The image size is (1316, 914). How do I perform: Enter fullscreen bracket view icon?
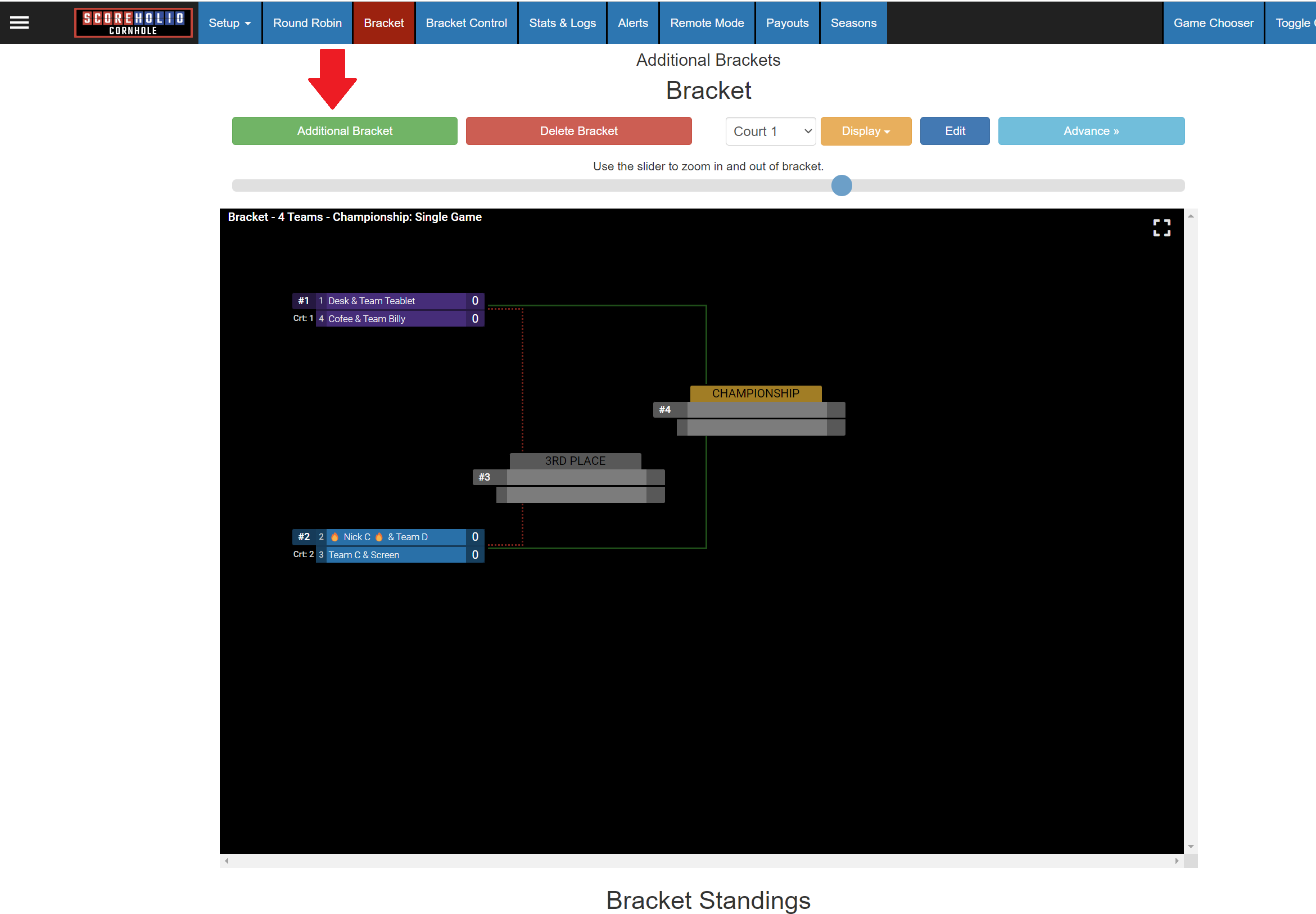(1161, 227)
